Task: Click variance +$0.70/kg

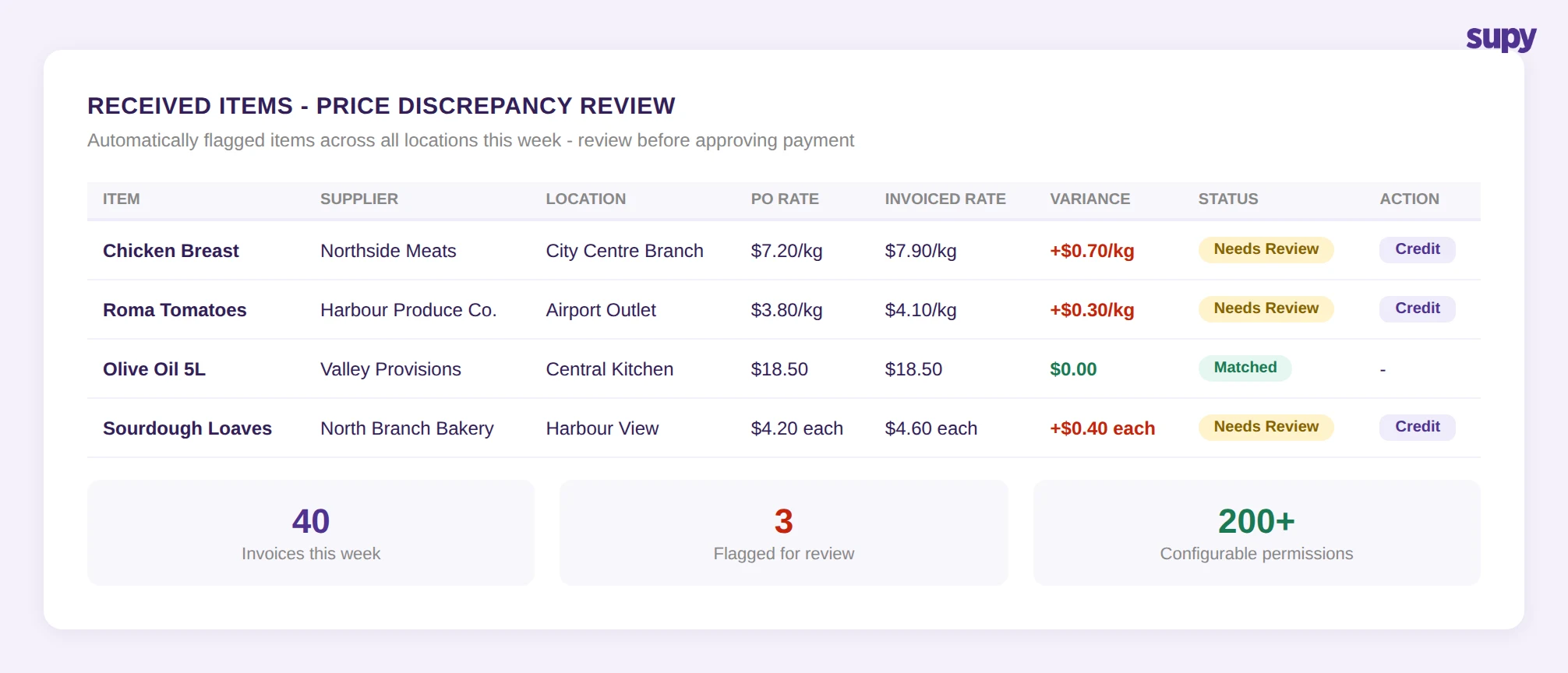Action: pyautogui.click(x=1092, y=251)
